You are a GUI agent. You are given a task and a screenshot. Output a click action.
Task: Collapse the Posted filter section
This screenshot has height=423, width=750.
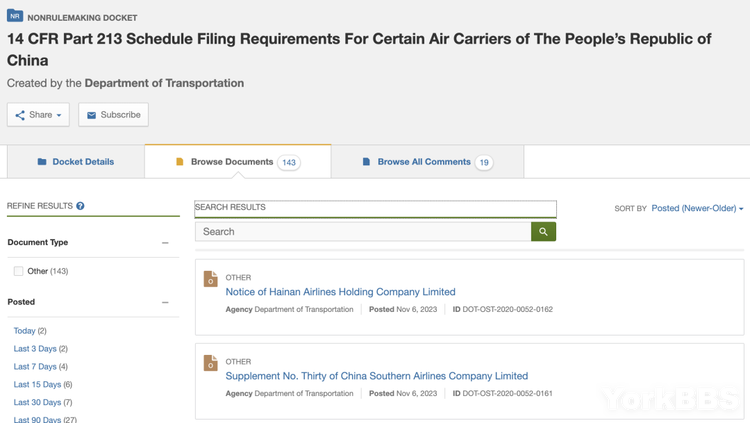coord(165,302)
